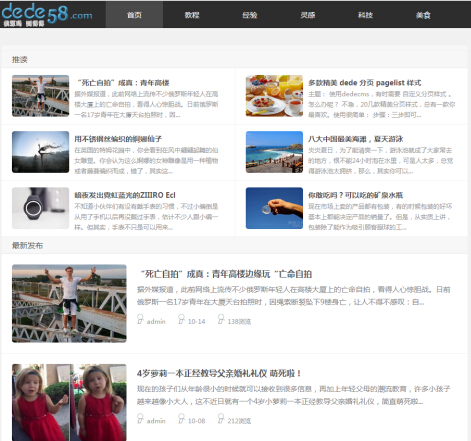The image size is (471, 441).
Task: Click views icon beside 138浏览
Action: point(221,319)
